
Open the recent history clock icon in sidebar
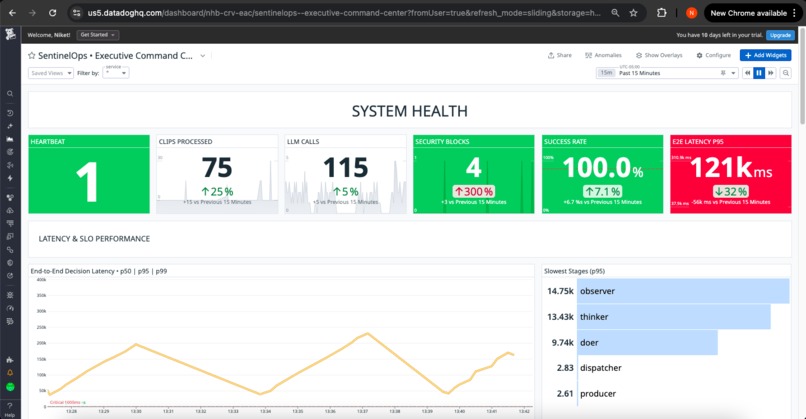10,113
